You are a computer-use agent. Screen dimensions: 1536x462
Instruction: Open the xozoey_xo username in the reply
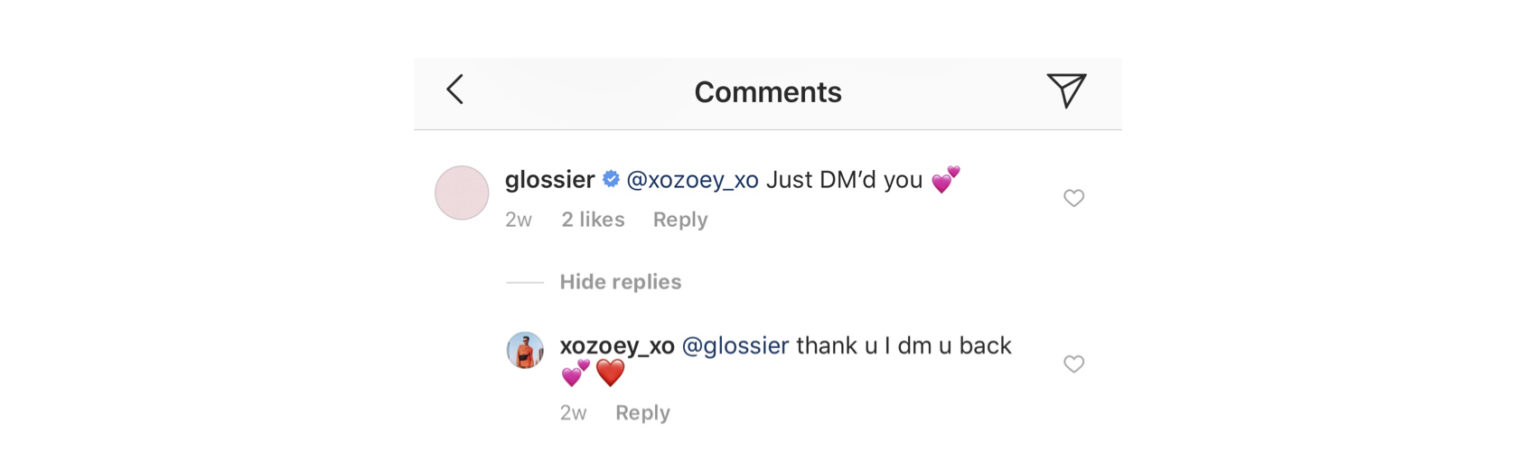[616, 346]
